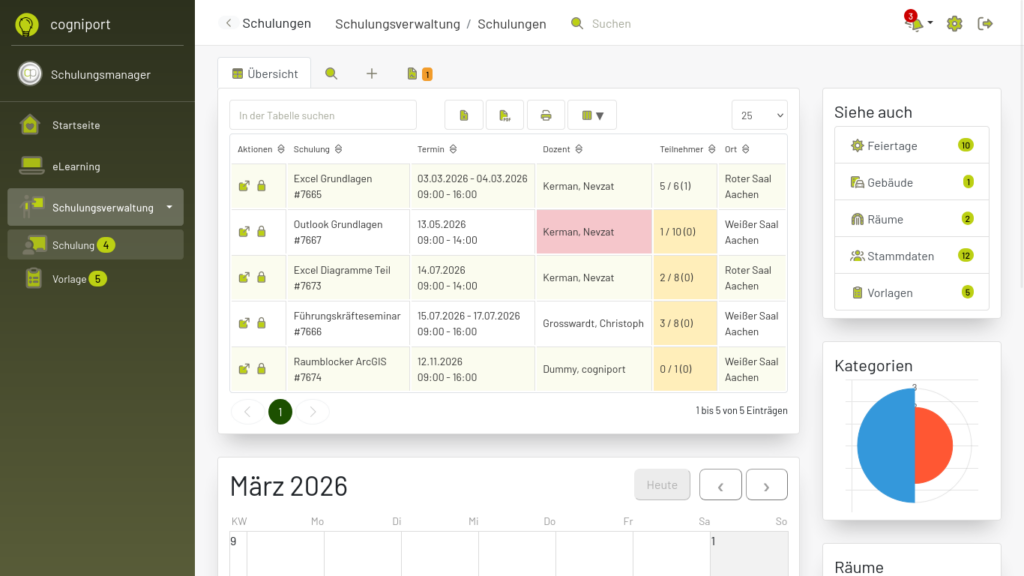
Task: Open settings via the gear icon
Action: 954,24
